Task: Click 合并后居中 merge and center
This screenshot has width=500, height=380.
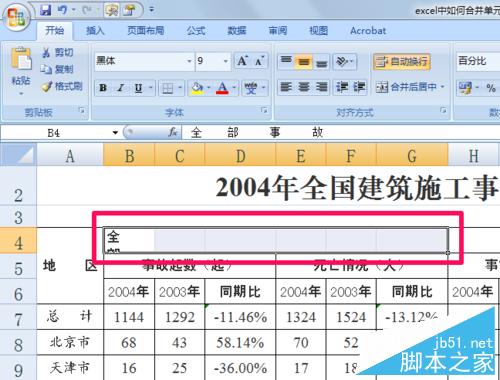Action: point(406,87)
